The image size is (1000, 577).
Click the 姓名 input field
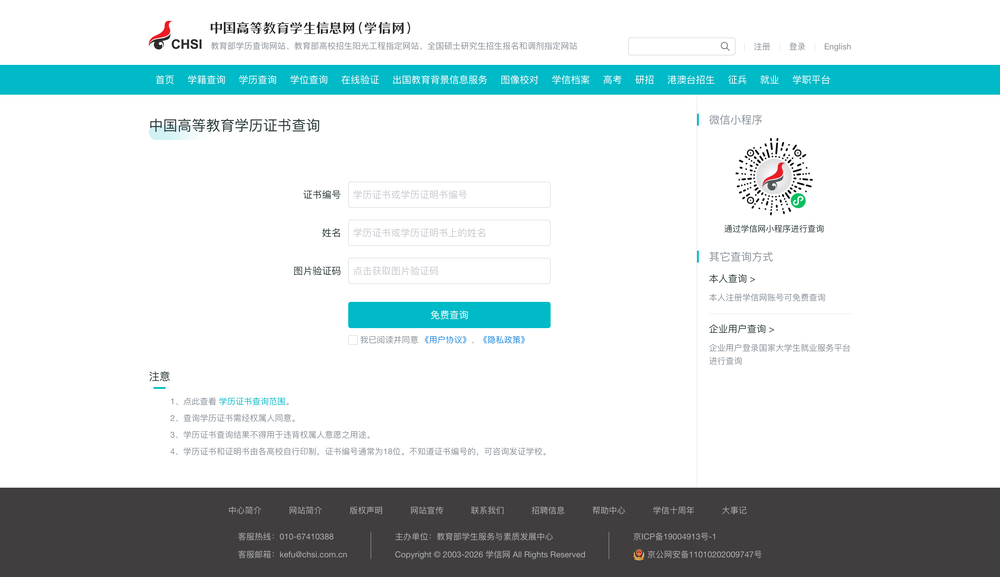(449, 233)
